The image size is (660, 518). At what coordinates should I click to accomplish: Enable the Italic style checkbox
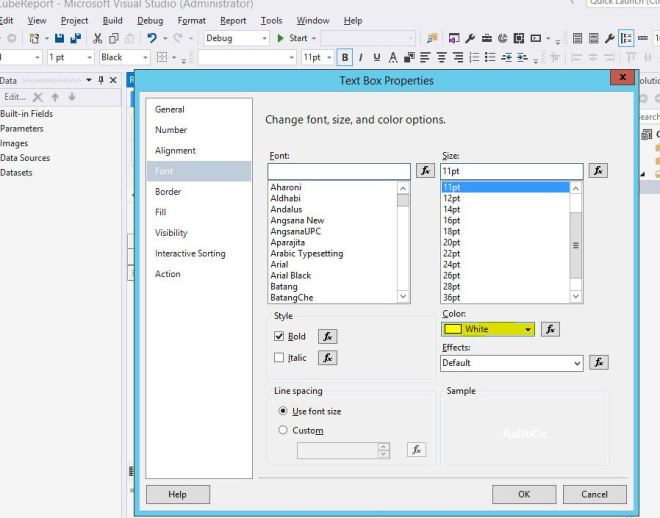point(279,358)
